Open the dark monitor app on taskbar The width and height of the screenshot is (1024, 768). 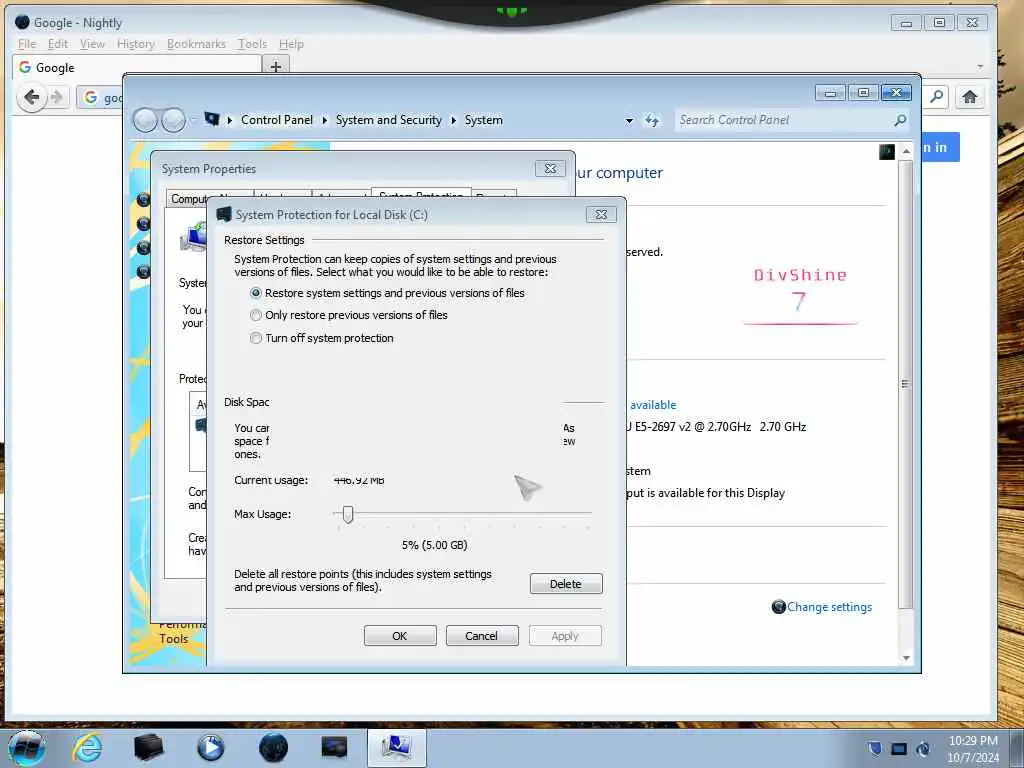334,748
